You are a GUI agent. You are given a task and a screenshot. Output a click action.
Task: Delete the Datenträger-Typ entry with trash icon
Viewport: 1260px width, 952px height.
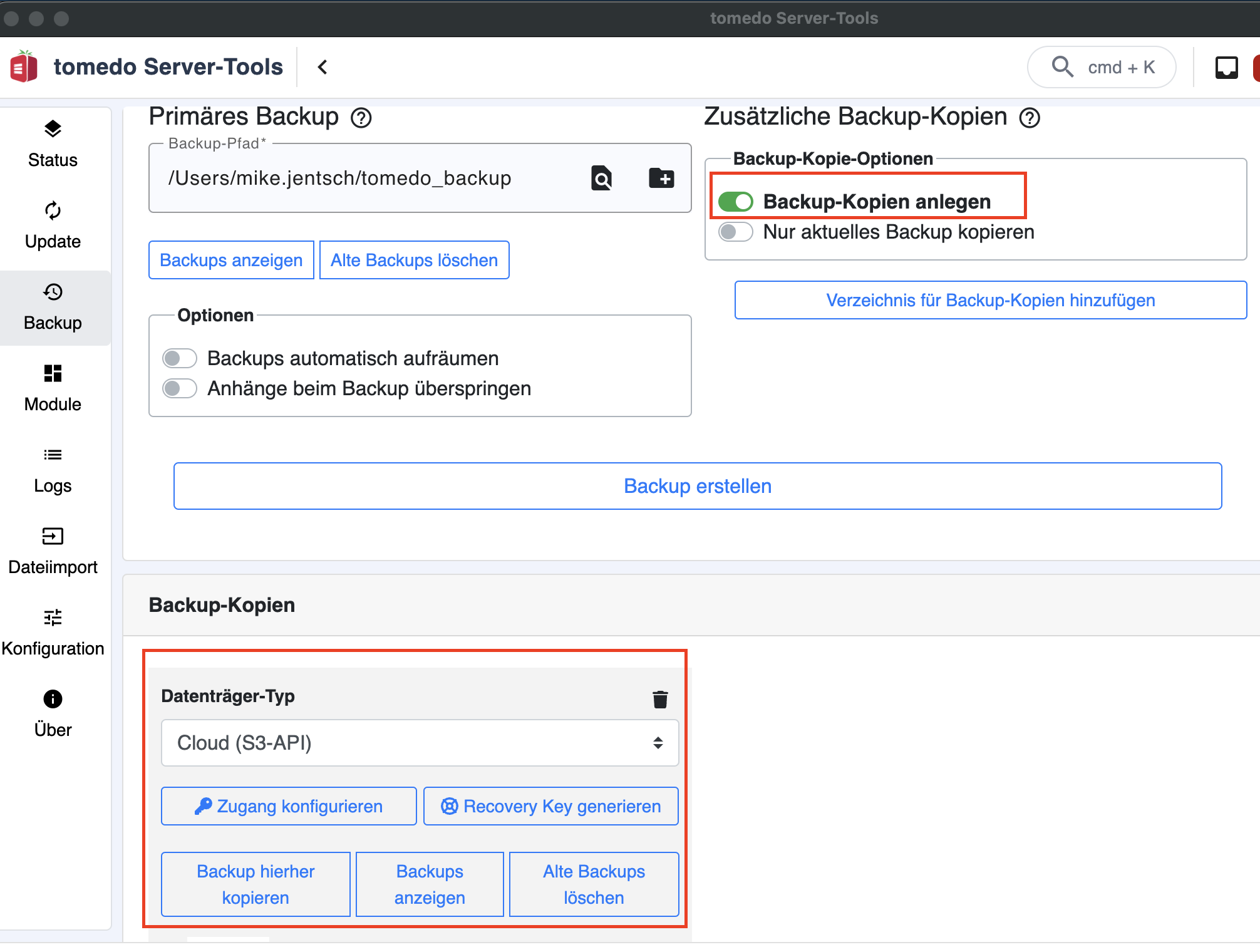point(660,699)
